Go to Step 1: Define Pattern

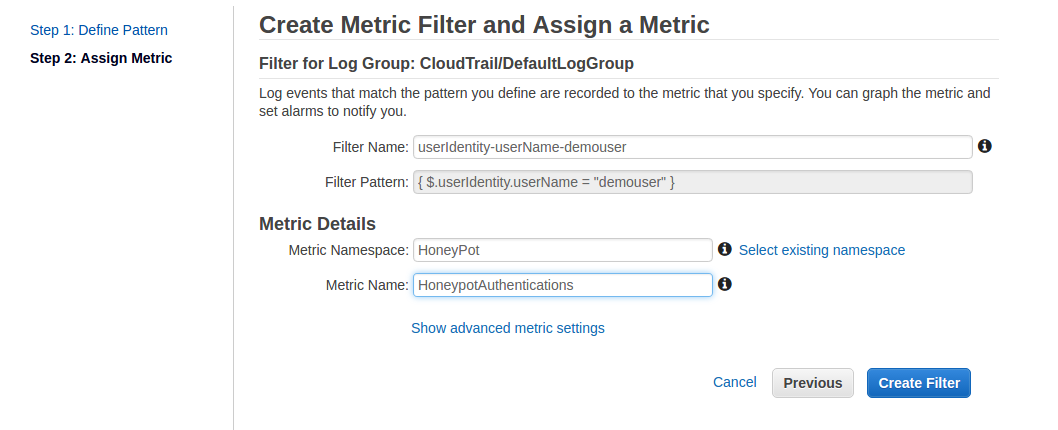(x=99, y=30)
